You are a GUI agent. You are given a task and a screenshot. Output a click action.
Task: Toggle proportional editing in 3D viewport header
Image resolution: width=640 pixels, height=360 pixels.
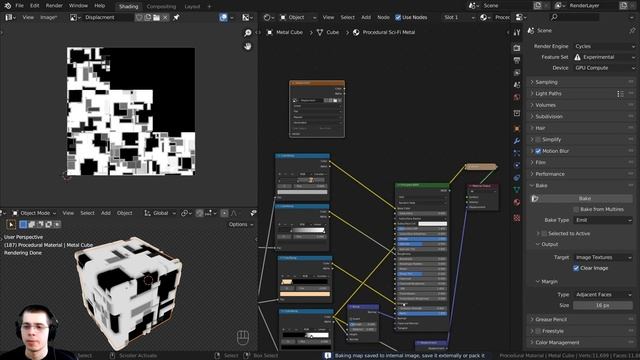224,213
